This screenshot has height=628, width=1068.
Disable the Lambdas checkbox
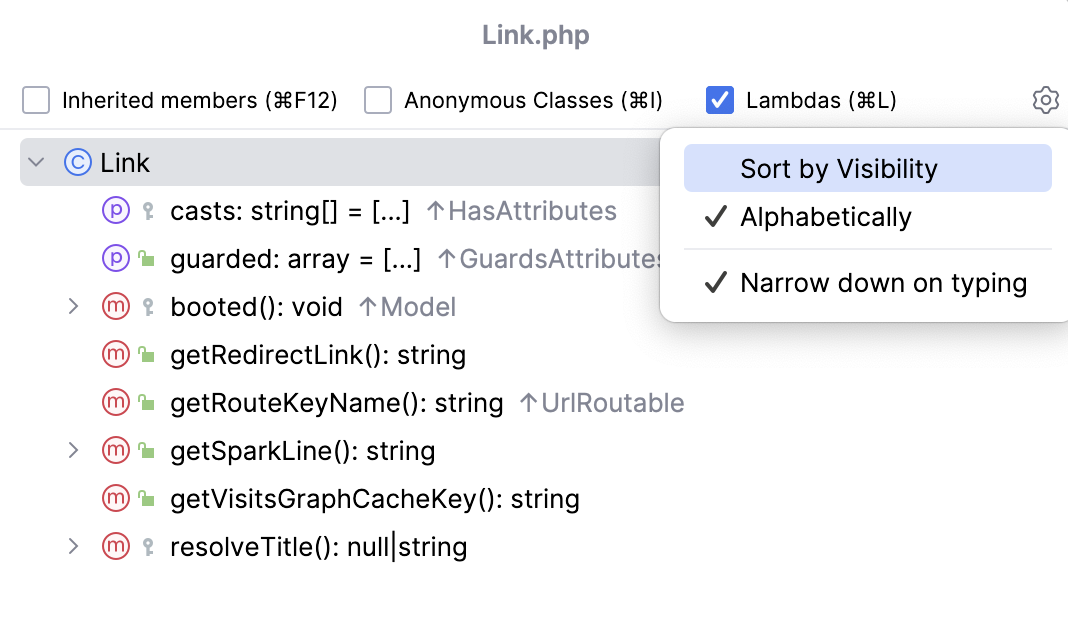coord(719,100)
